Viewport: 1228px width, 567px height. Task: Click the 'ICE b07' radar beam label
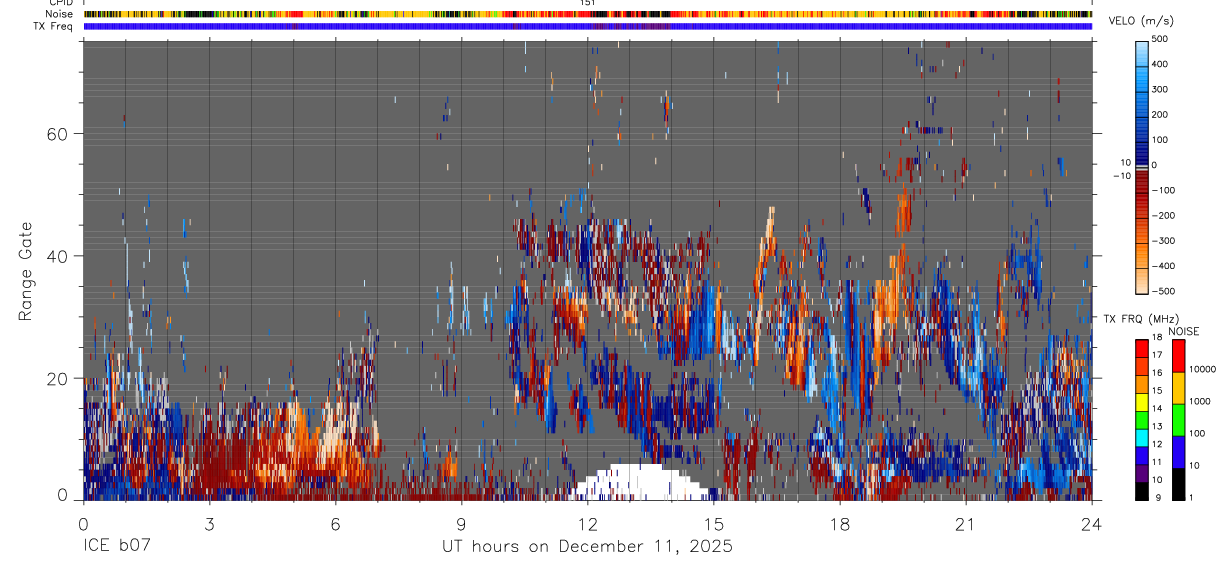[118, 546]
